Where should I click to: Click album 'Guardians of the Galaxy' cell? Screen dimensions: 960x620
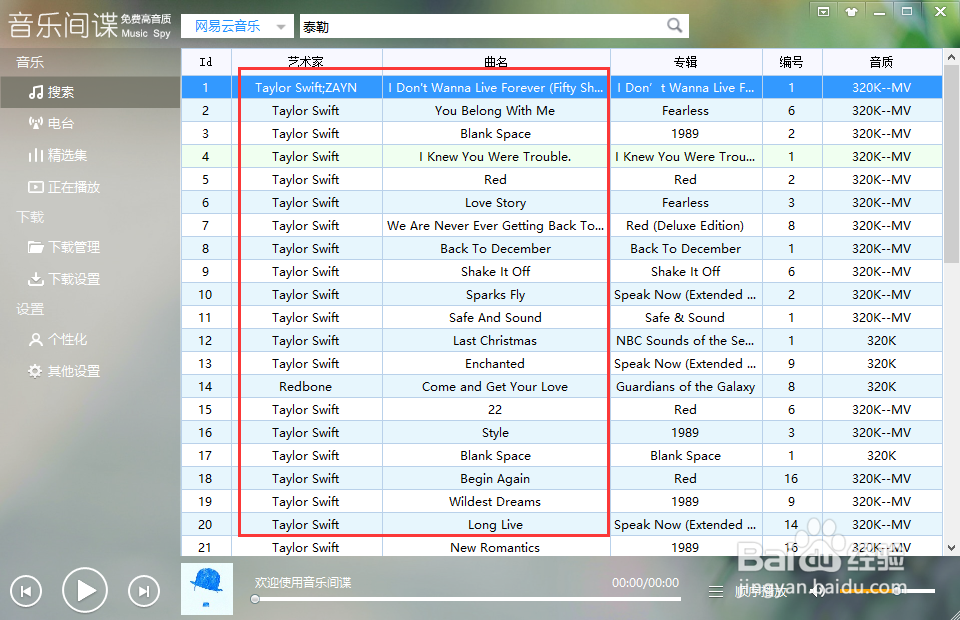tap(686, 387)
